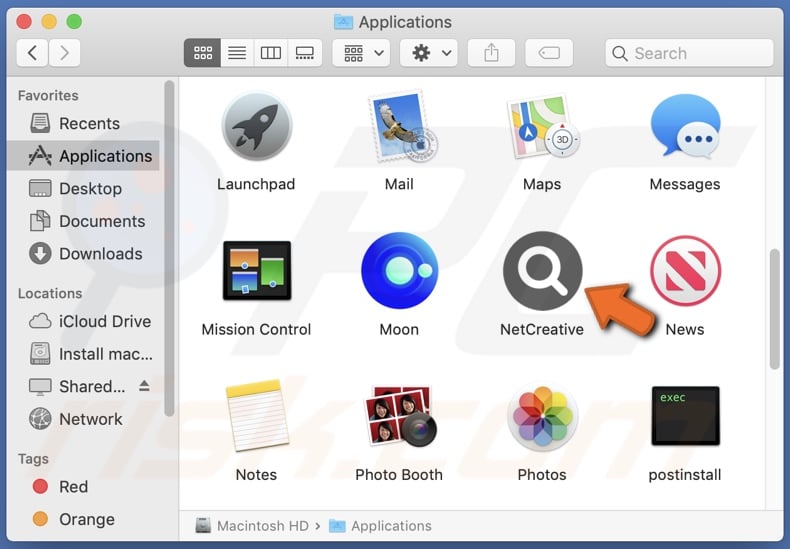The image size is (790, 549).
Task: Switch to gallery view
Action: 305,53
